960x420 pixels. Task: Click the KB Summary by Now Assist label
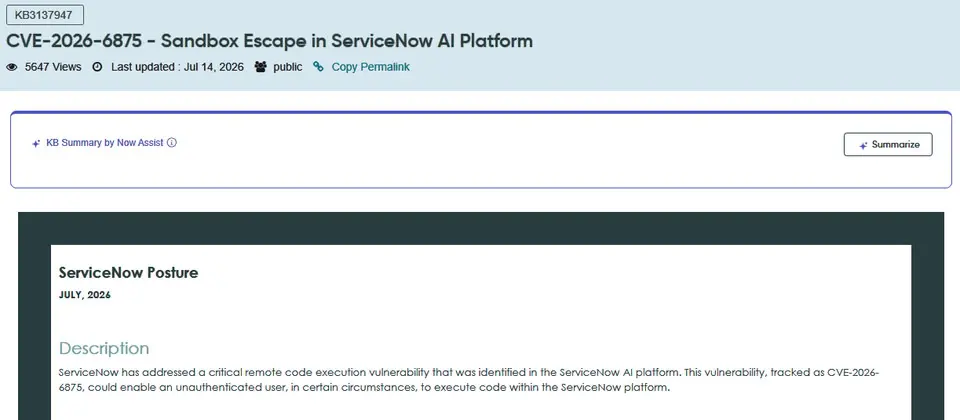coord(105,143)
